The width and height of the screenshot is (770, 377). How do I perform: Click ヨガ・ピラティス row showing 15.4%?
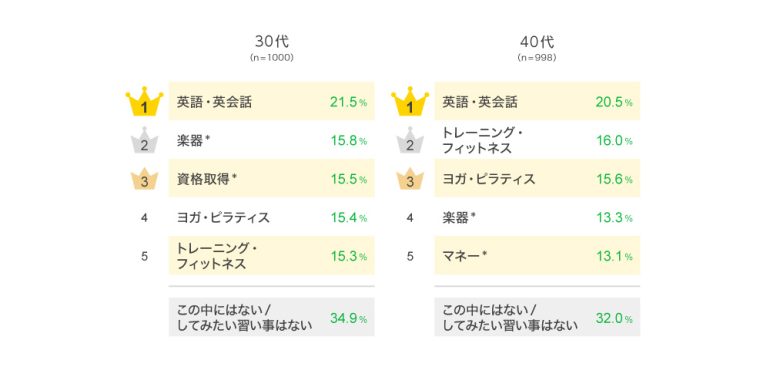point(272,217)
